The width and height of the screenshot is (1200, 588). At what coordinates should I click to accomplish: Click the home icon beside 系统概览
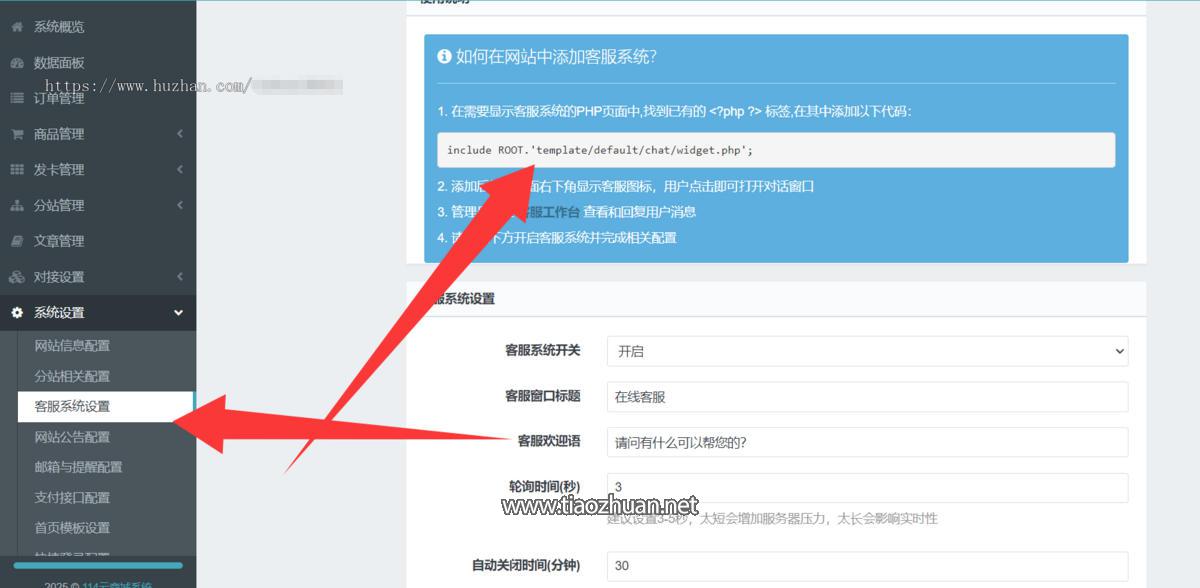pos(17,27)
